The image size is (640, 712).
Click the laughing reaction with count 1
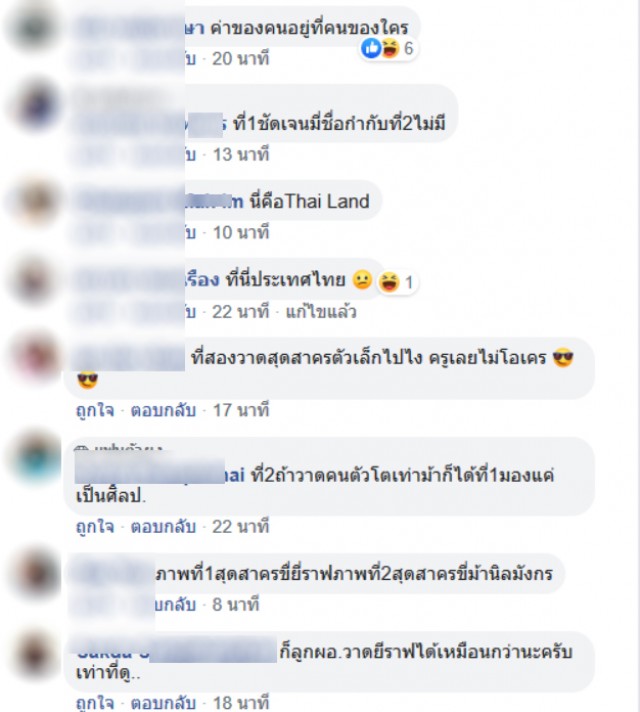pos(388,282)
